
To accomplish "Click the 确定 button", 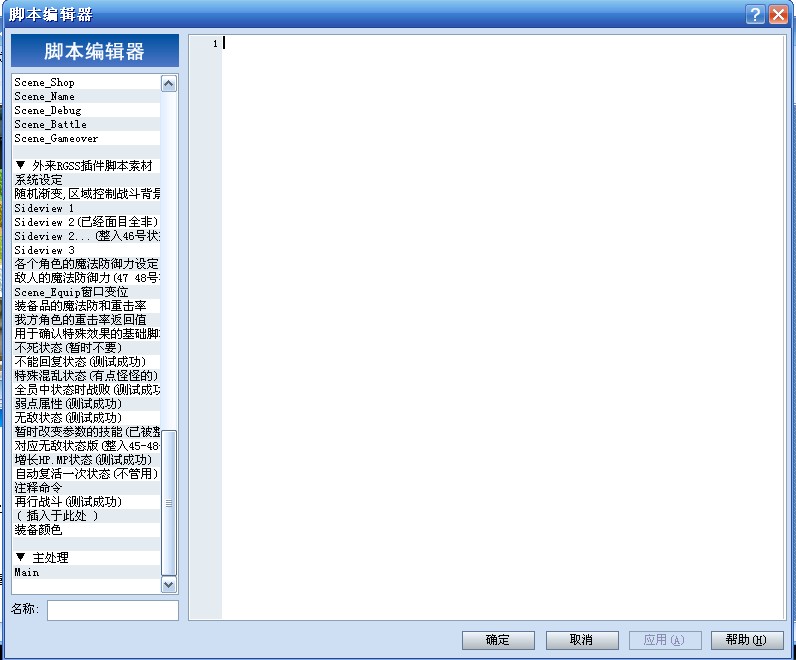I will 498,640.
